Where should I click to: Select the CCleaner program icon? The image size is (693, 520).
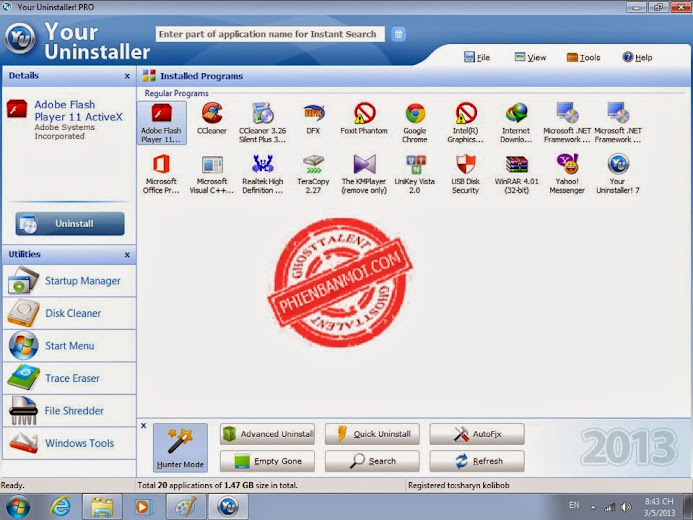click(212, 119)
